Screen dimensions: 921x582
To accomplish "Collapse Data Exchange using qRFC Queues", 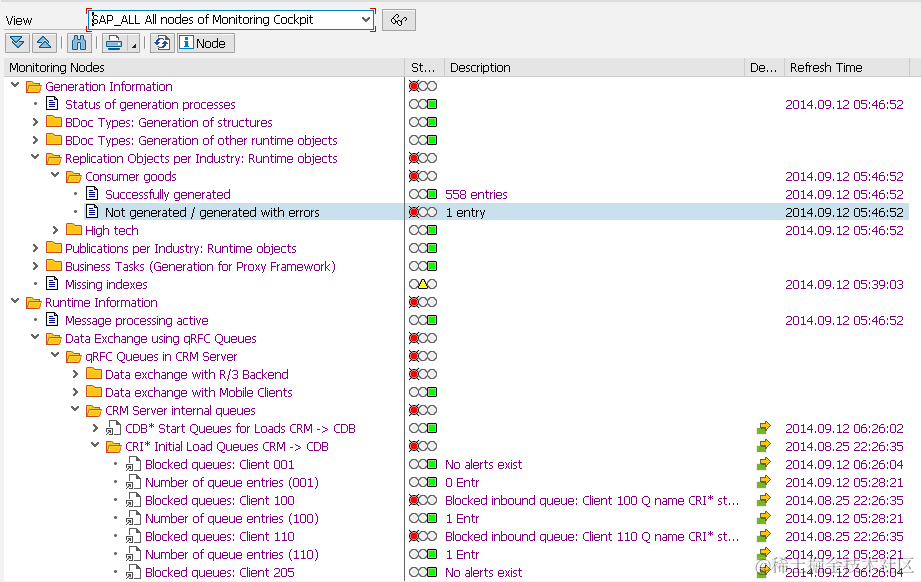I will click(x=35, y=337).
